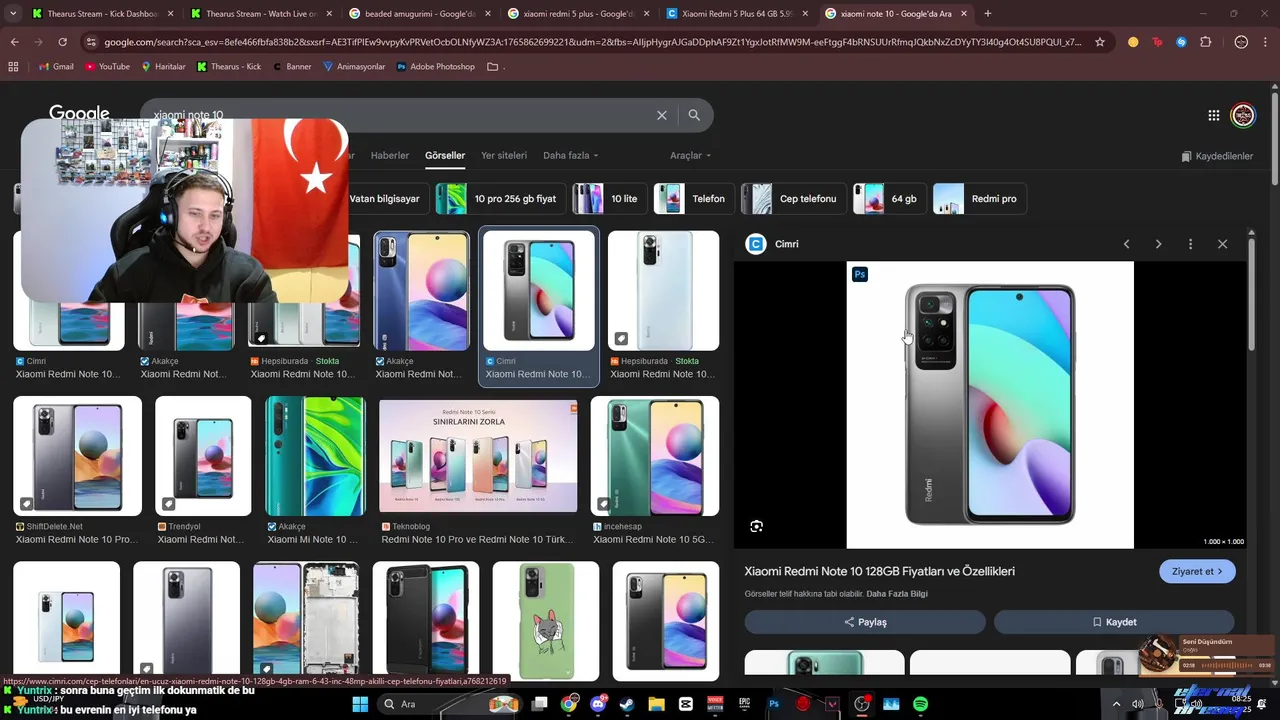Click the Paylaş button
The image size is (1280, 720).
point(865,622)
